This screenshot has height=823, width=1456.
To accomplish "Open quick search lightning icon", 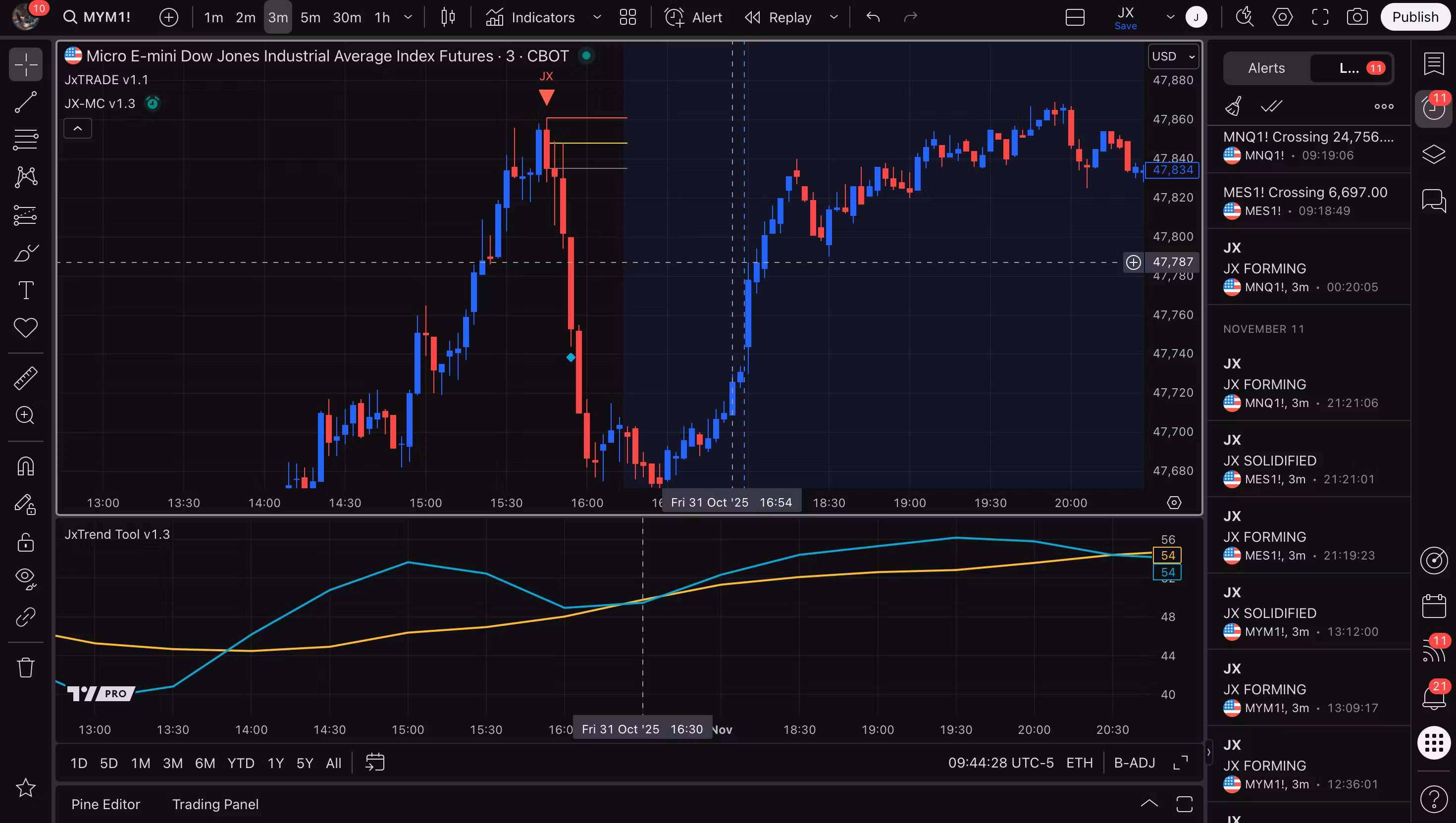I will pos(1245,17).
